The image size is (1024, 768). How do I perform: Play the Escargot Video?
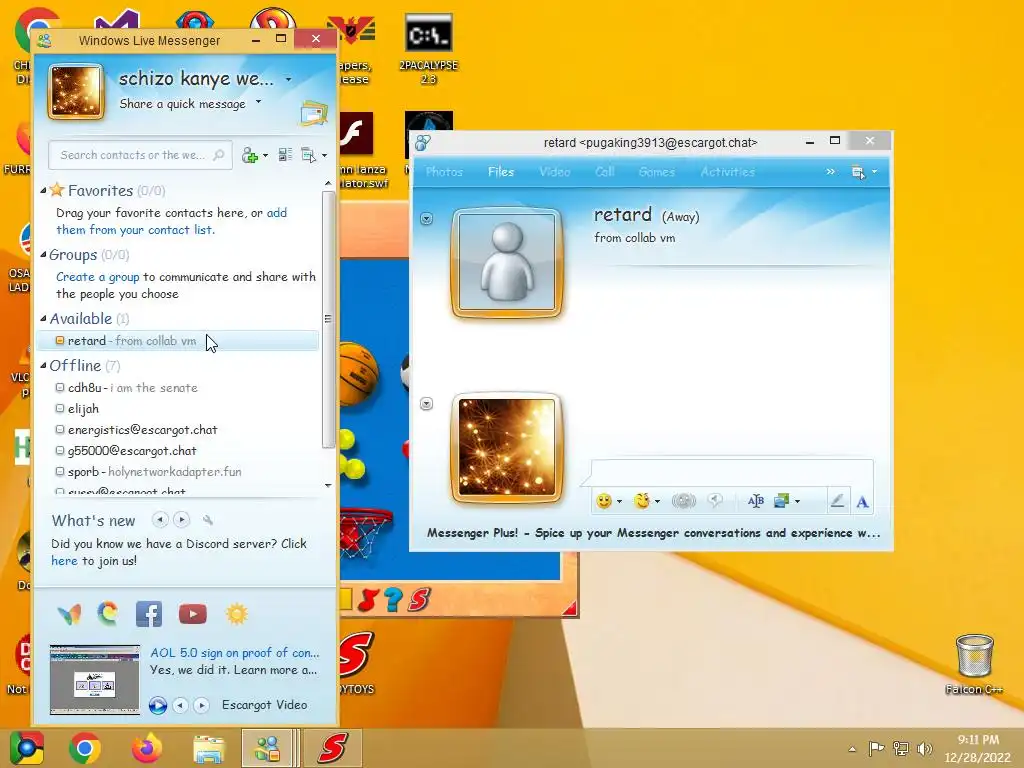click(157, 705)
